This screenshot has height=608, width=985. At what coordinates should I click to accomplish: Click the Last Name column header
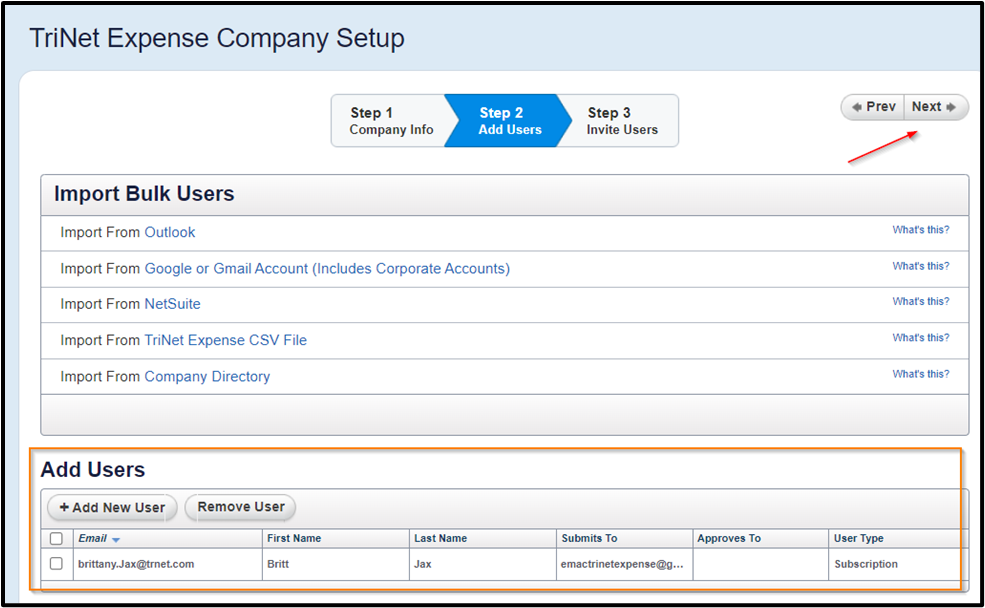click(x=482, y=538)
